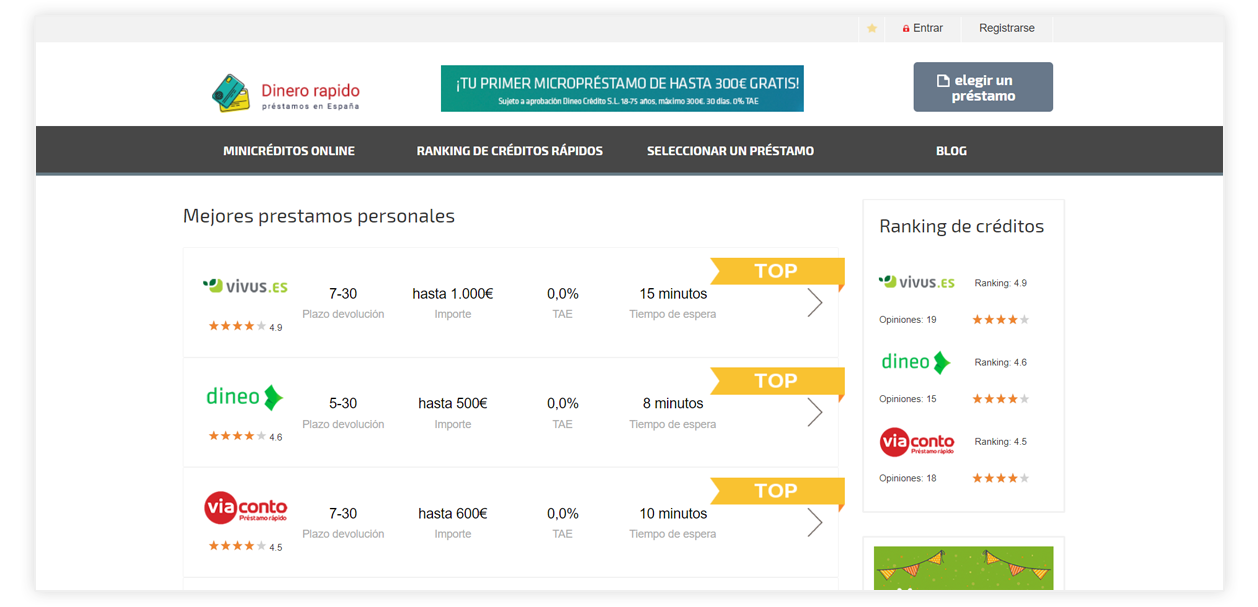The height and width of the screenshot is (607, 1258).
Task: Open Via Conto offer via chevron arrow
Action: click(814, 522)
